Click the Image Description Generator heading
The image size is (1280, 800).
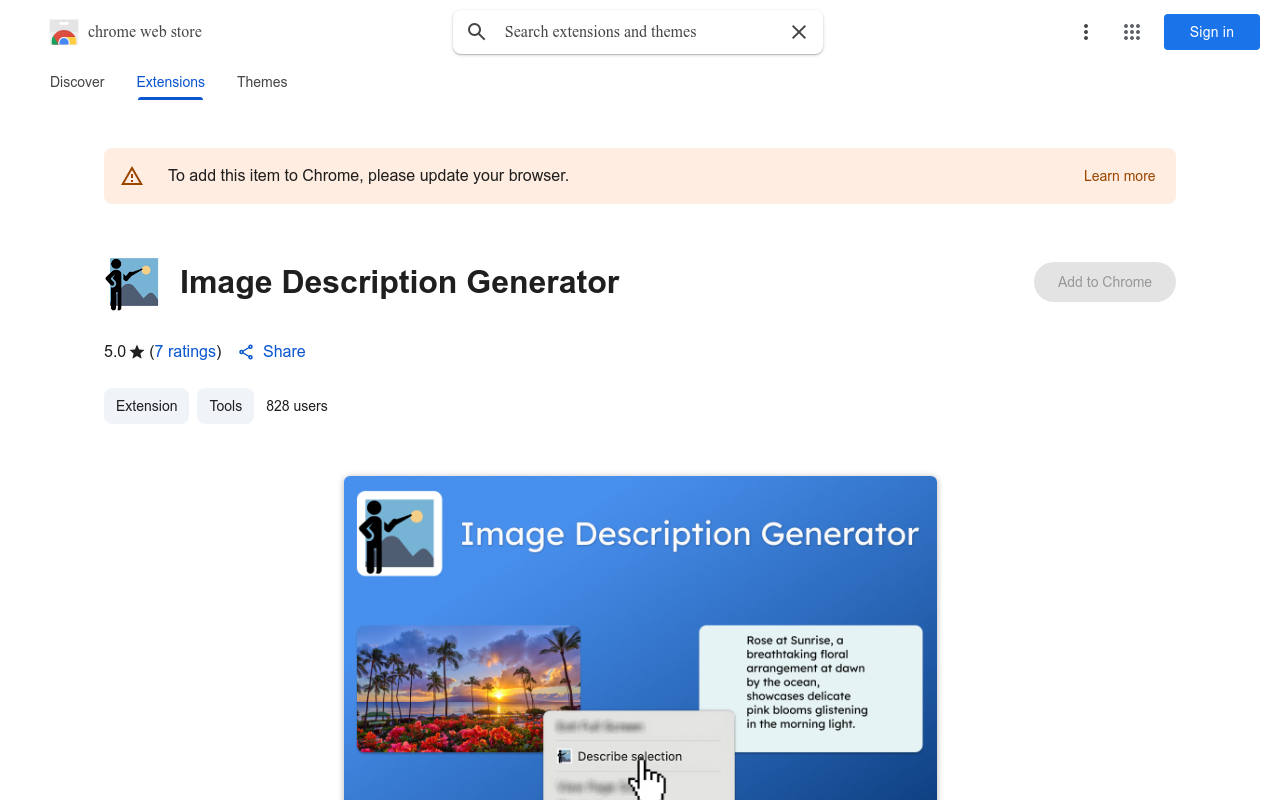400,282
